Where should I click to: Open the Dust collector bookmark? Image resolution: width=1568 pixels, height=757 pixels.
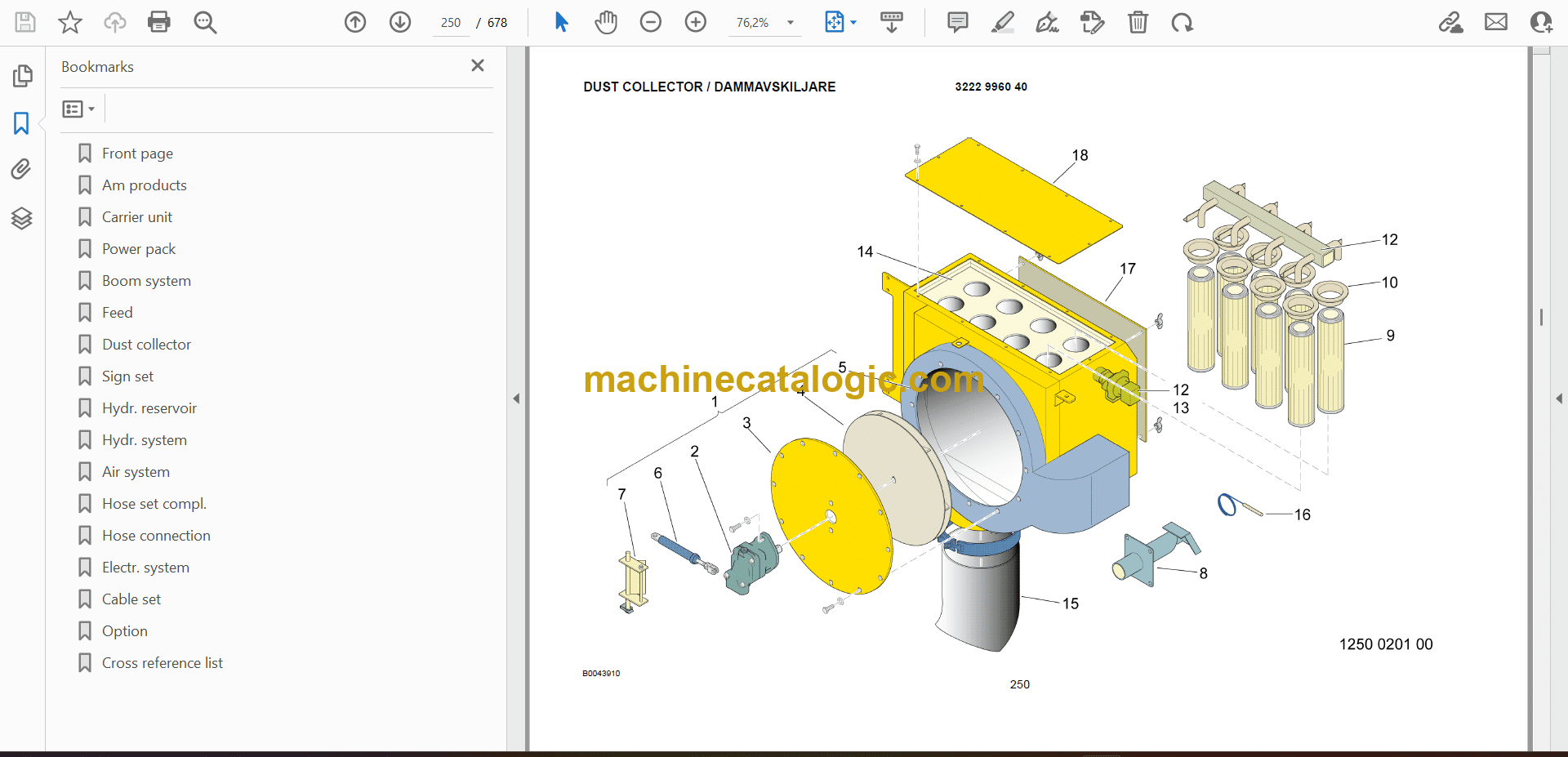coord(146,345)
